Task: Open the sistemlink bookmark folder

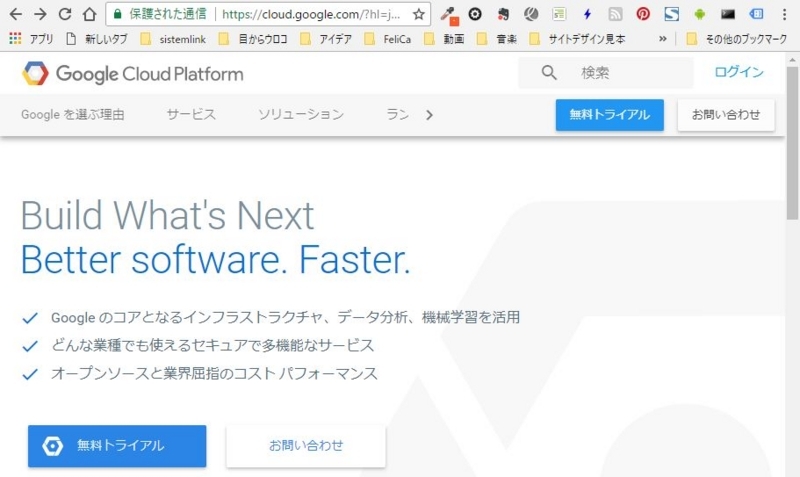Action: click(x=173, y=39)
